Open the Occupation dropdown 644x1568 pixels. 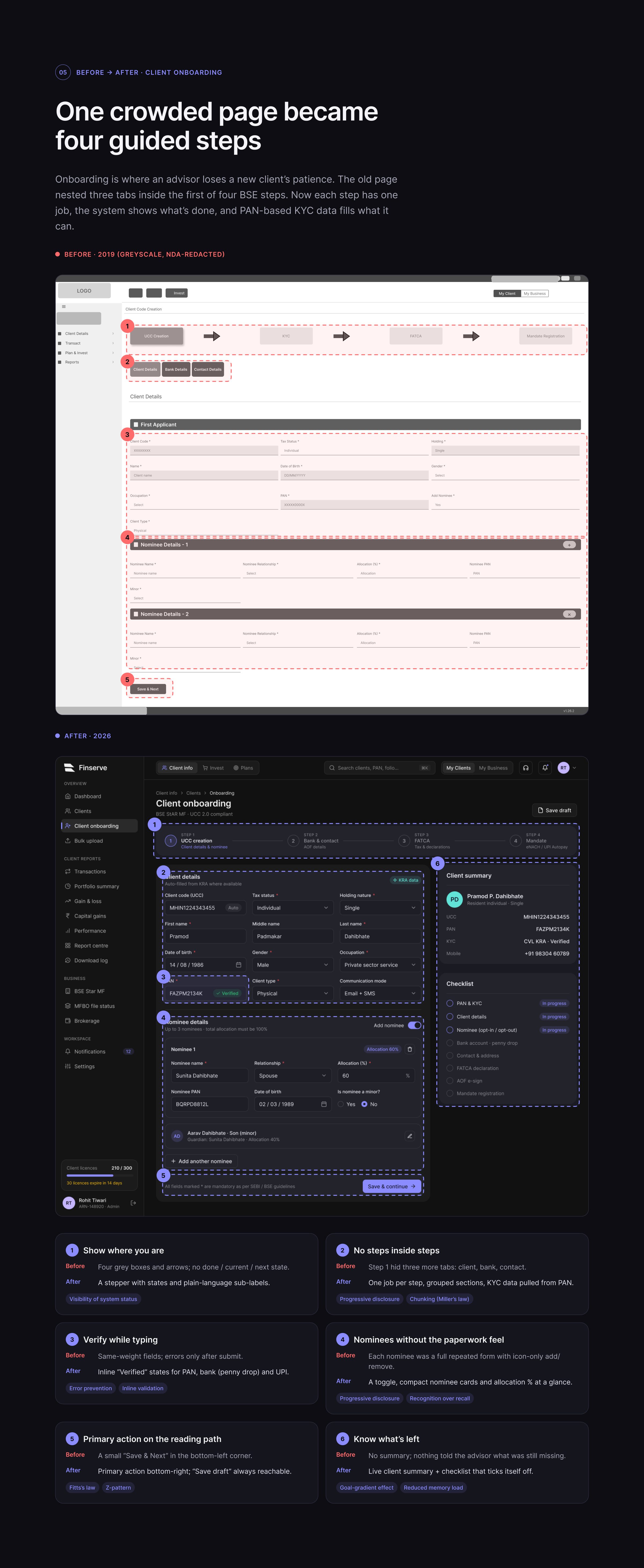(x=380, y=965)
